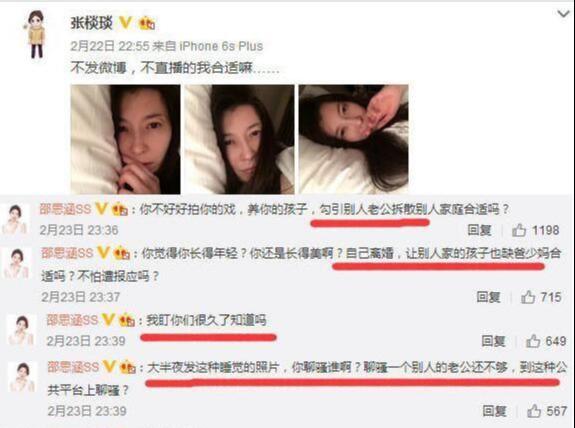Like the comment with 715 likes
The height and width of the screenshot is (428, 575).
coord(528,297)
